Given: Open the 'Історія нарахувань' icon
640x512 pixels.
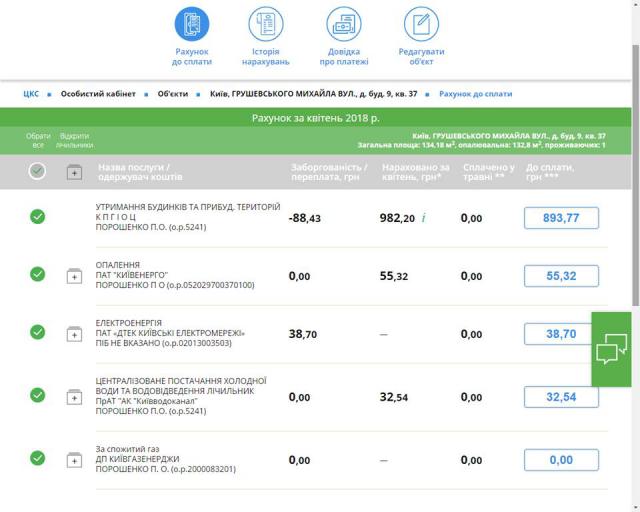Looking at the screenshot, I should click(x=266, y=24).
